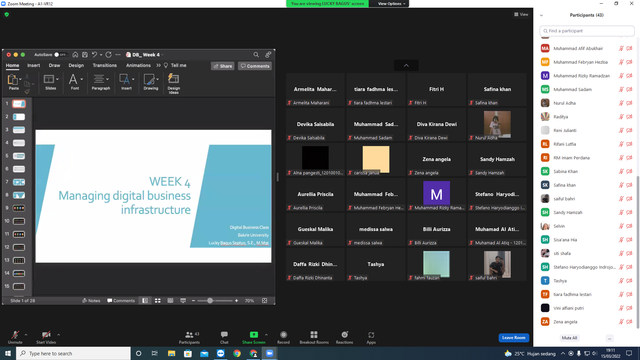Screen dimensions: 640x360
Task: Click the Share button in PowerPoint
Action: 223,66
